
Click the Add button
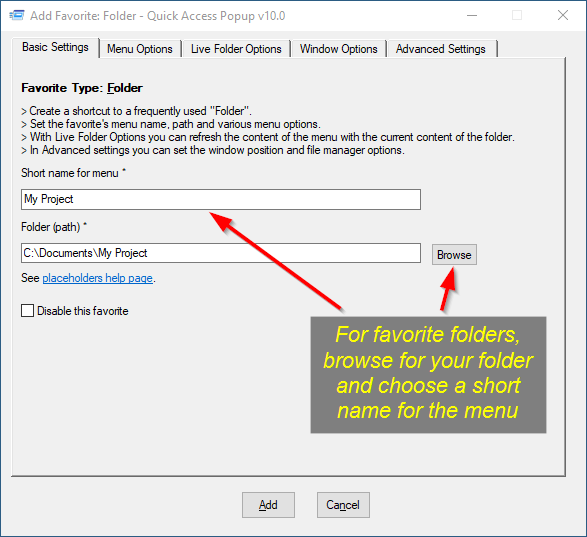(268, 505)
